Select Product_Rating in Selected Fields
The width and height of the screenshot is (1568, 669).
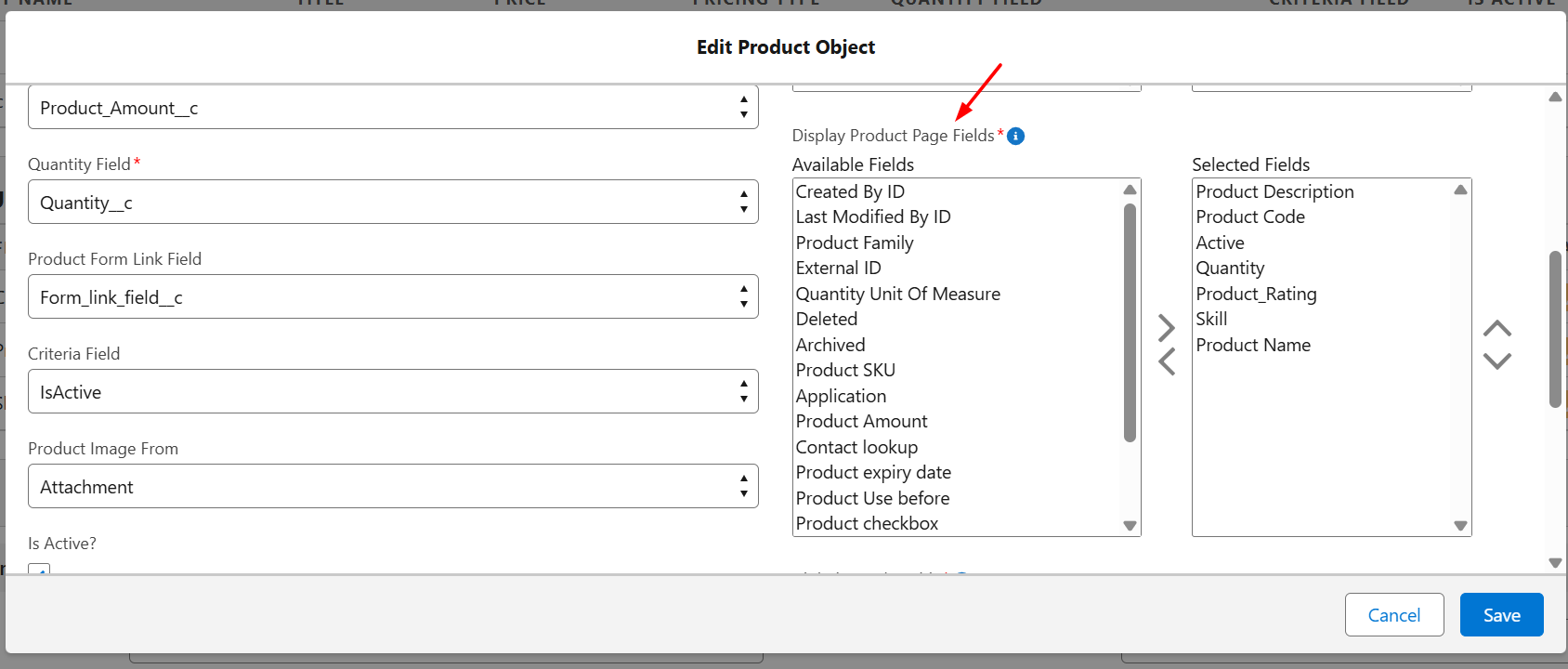[x=1256, y=294]
